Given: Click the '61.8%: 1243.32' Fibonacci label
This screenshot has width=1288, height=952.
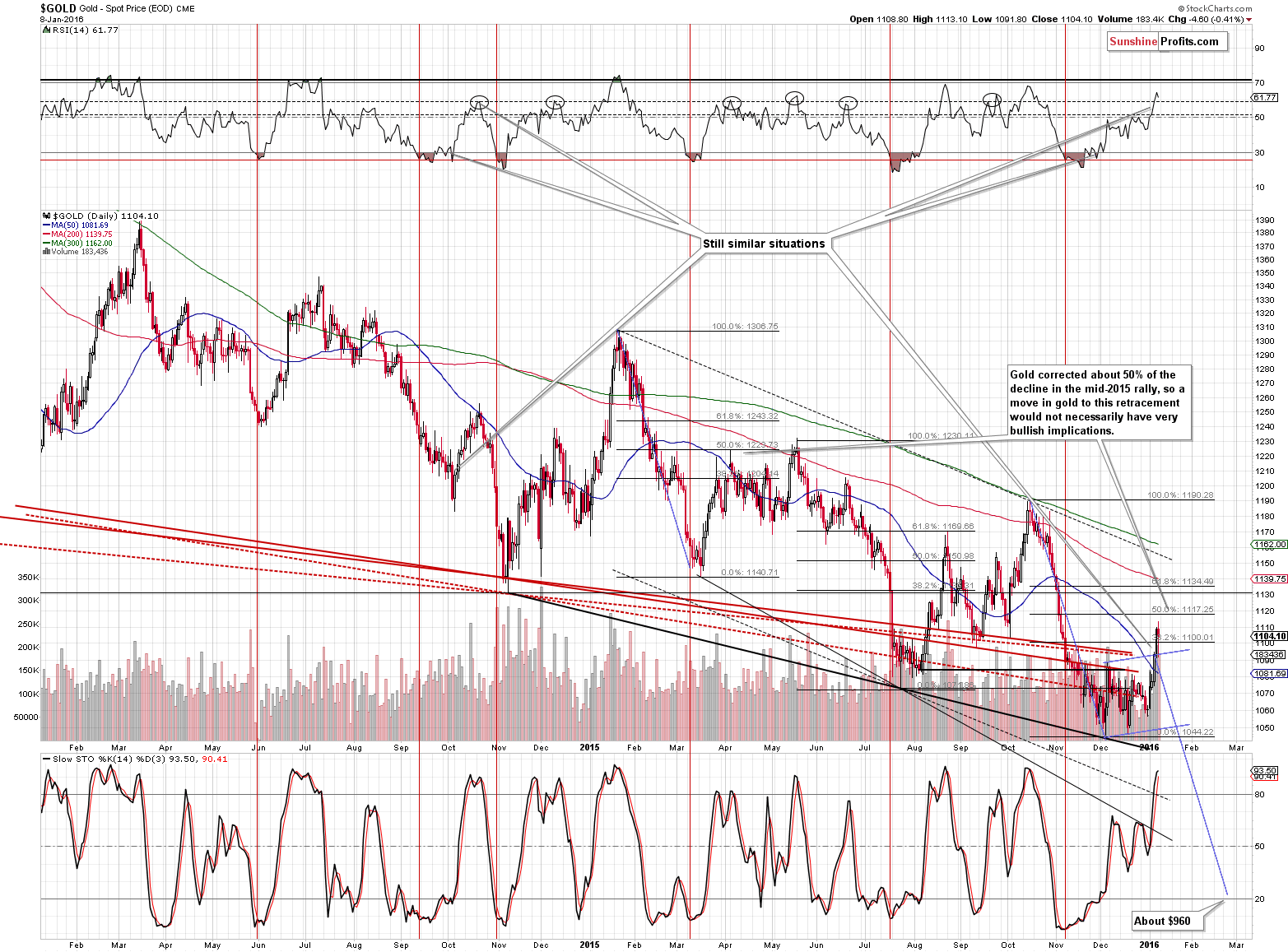Looking at the screenshot, I should click(x=747, y=416).
